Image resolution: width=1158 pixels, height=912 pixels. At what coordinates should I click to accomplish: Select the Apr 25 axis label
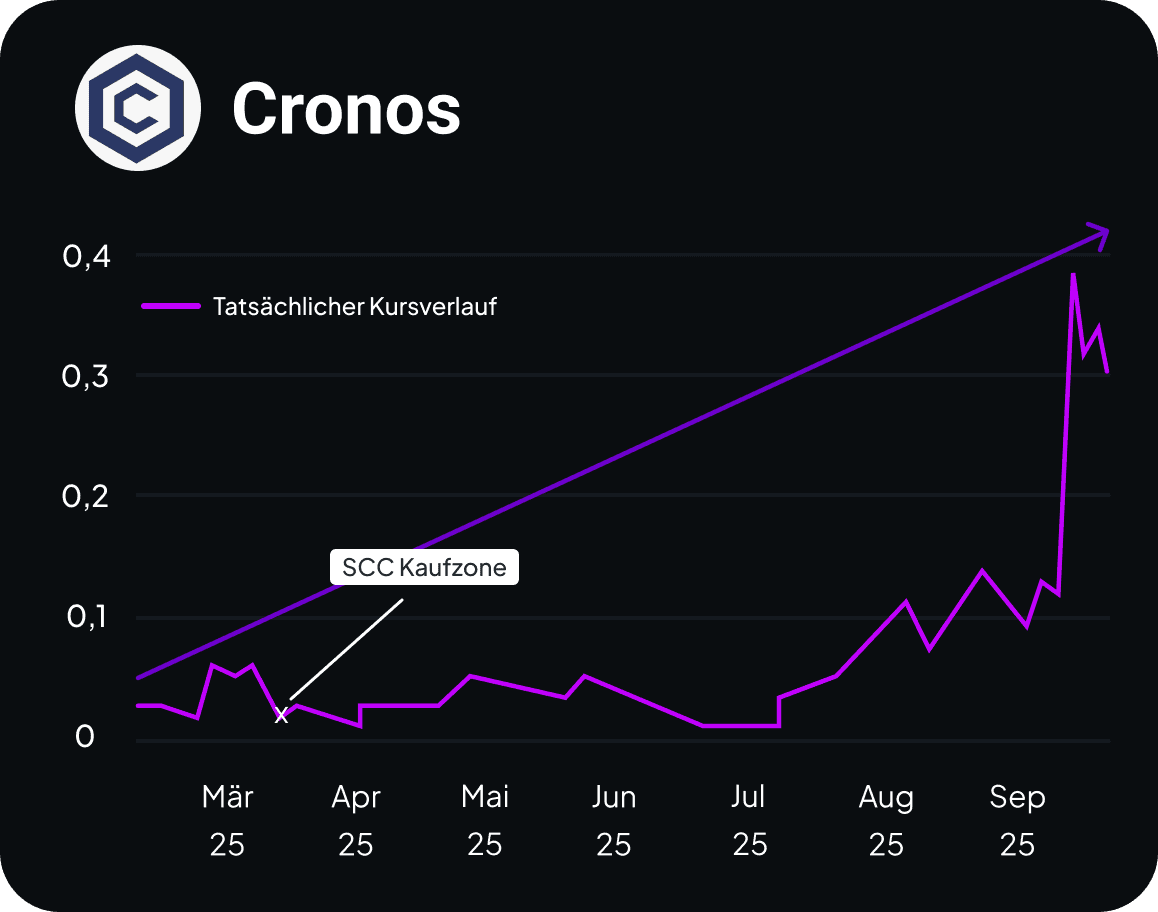click(356, 820)
